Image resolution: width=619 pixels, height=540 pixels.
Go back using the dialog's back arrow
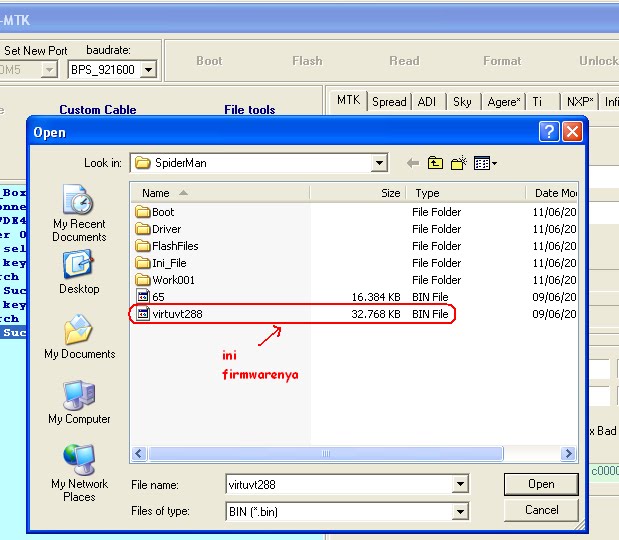point(413,163)
